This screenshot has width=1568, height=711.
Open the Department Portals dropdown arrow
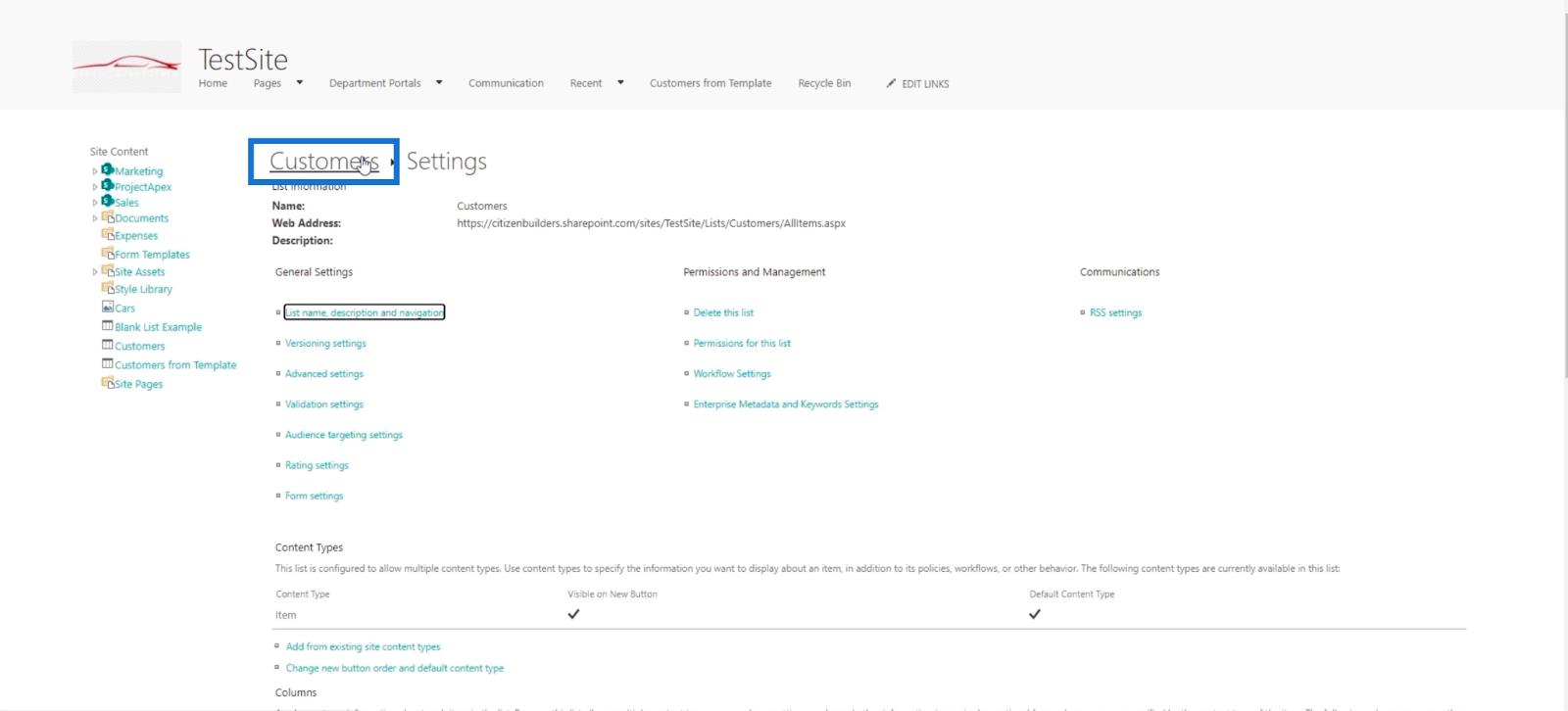(439, 82)
